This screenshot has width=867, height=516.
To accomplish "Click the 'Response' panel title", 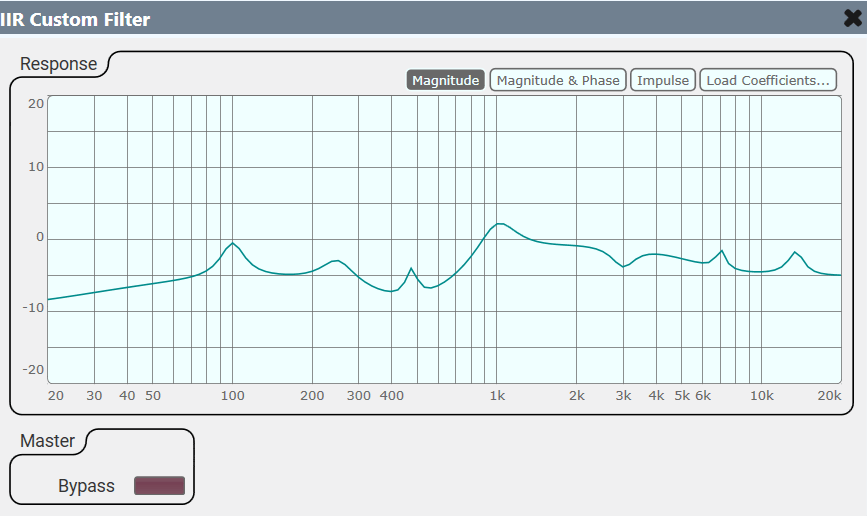I will click(59, 64).
